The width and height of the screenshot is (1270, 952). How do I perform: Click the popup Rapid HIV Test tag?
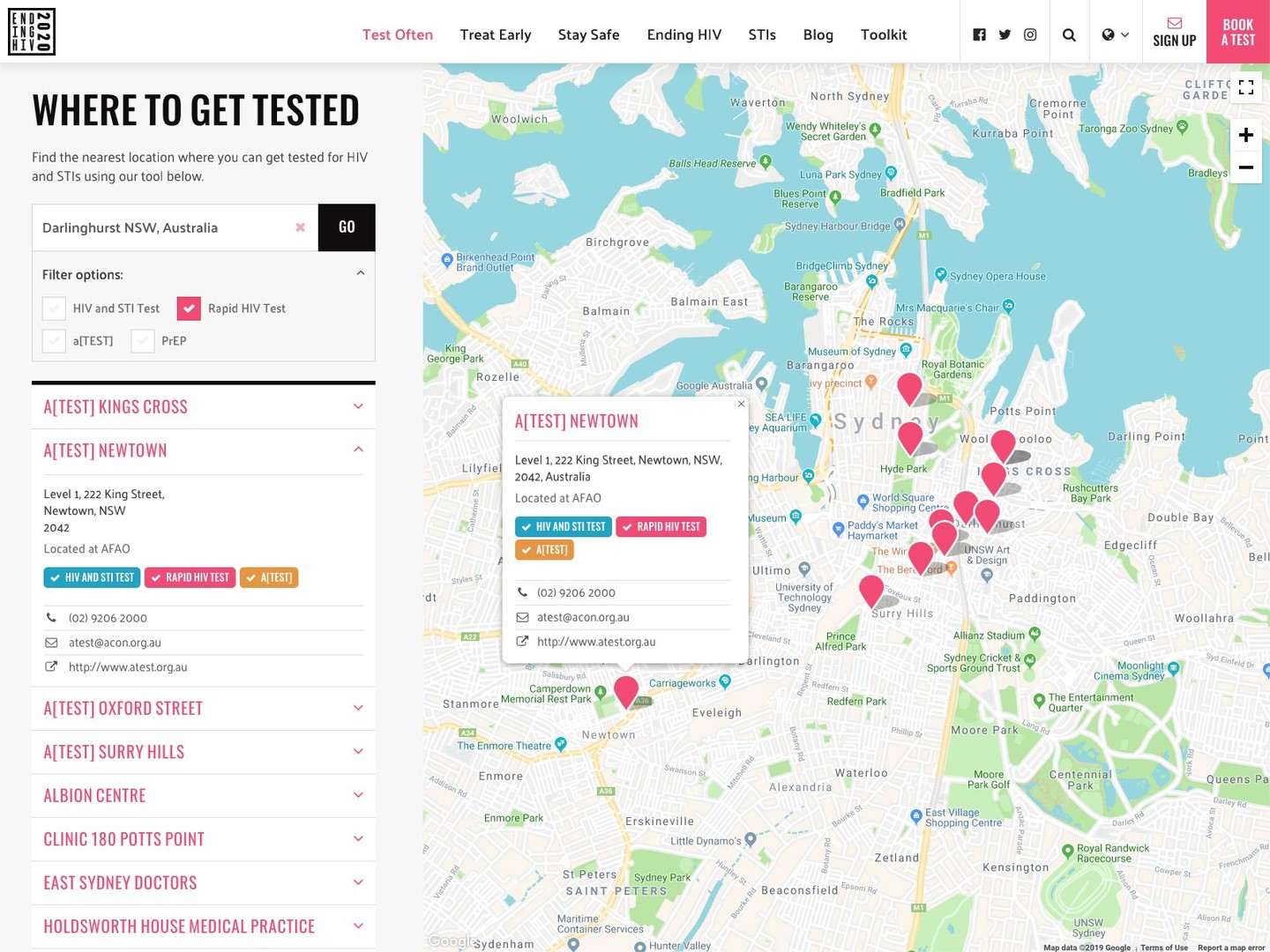(661, 526)
